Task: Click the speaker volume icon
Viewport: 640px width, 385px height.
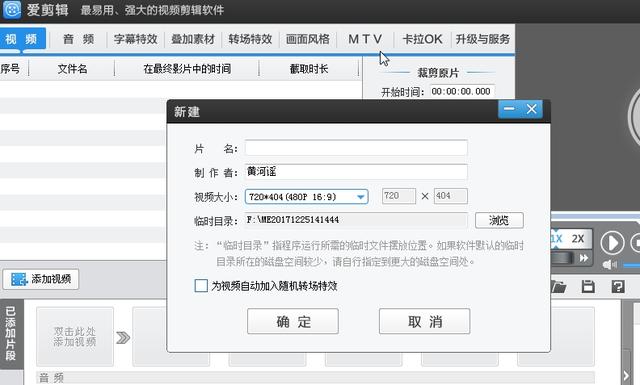Action: pos(610,265)
